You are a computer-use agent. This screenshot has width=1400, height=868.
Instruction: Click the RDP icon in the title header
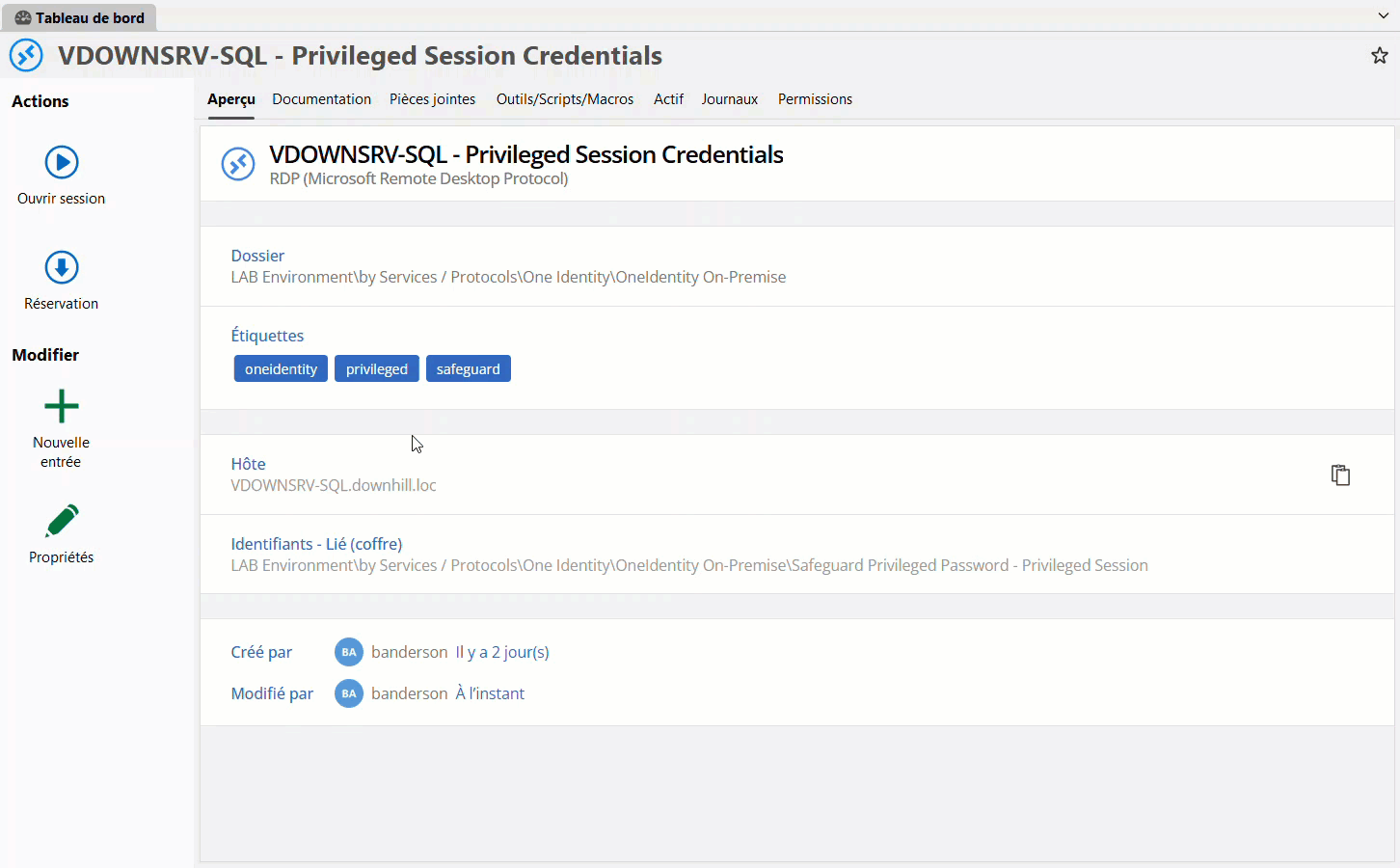(x=26, y=55)
